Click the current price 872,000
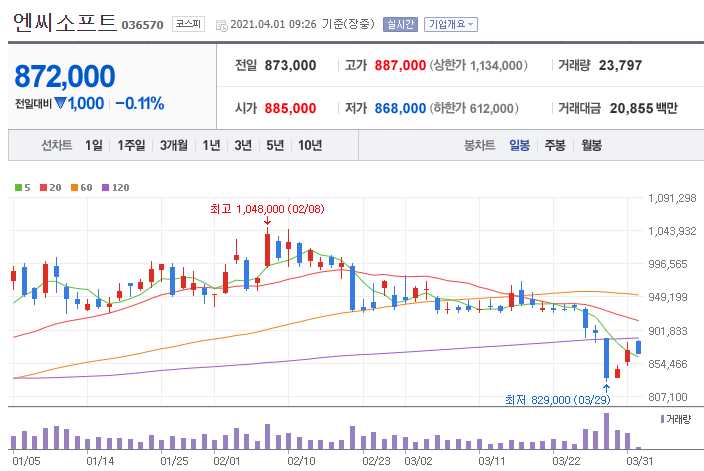 tap(65, 76)
